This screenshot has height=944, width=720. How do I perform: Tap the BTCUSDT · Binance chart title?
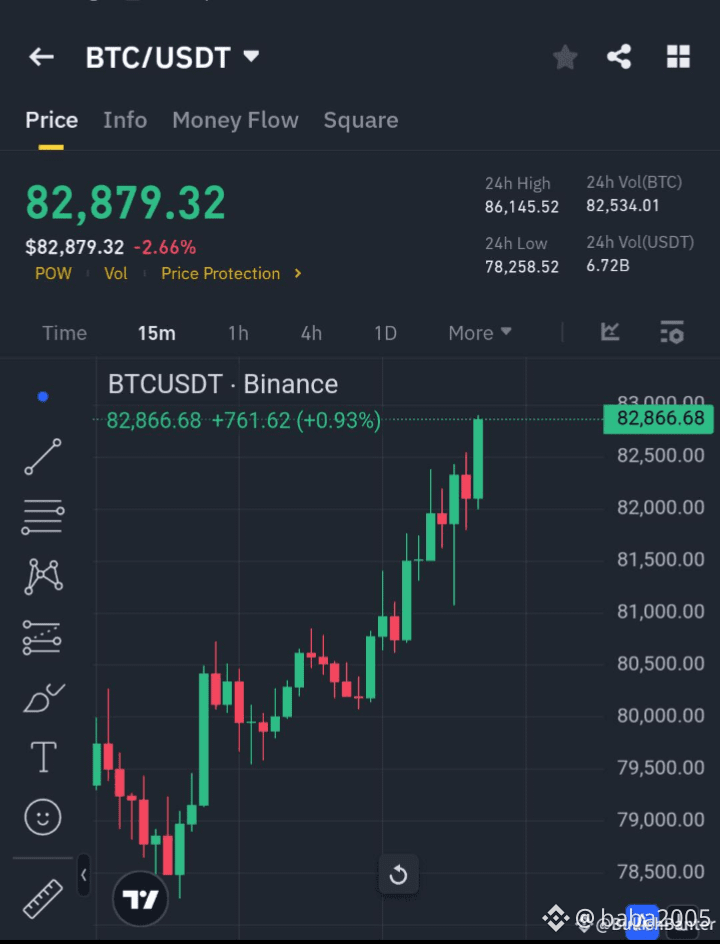223,384
